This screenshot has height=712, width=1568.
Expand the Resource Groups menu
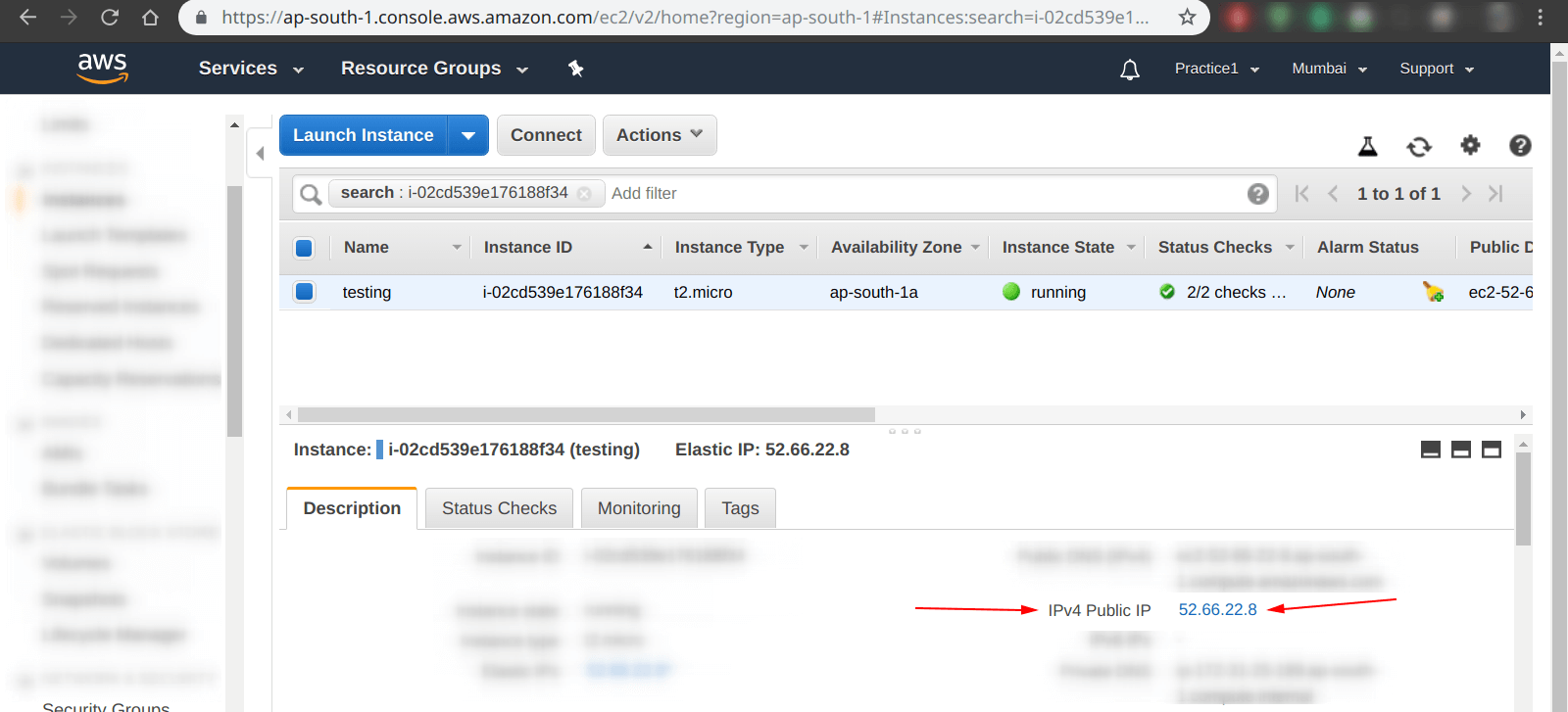(434, 69)
